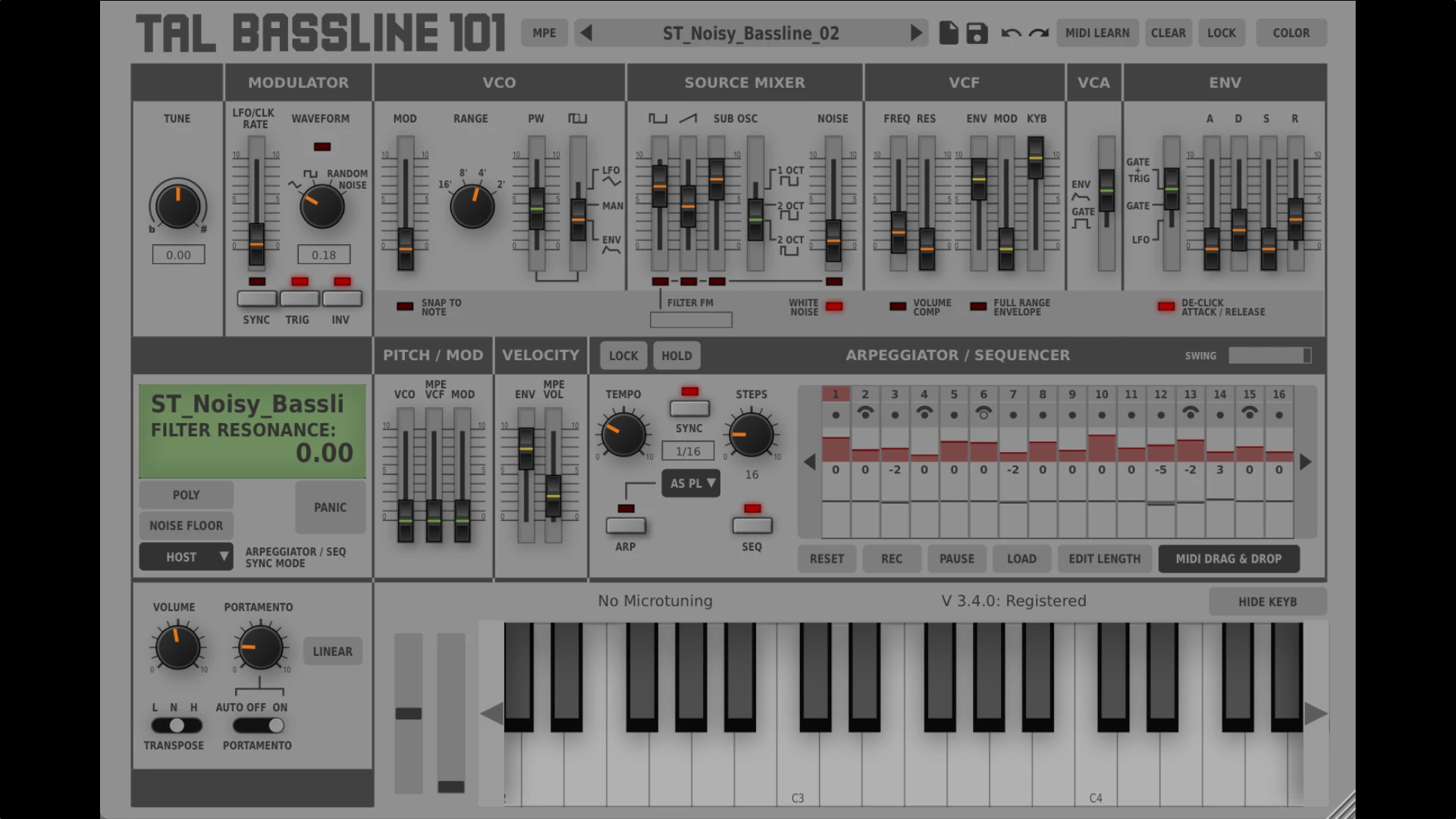Click the VCF FREQ slider handle

(x=899, y=233)
